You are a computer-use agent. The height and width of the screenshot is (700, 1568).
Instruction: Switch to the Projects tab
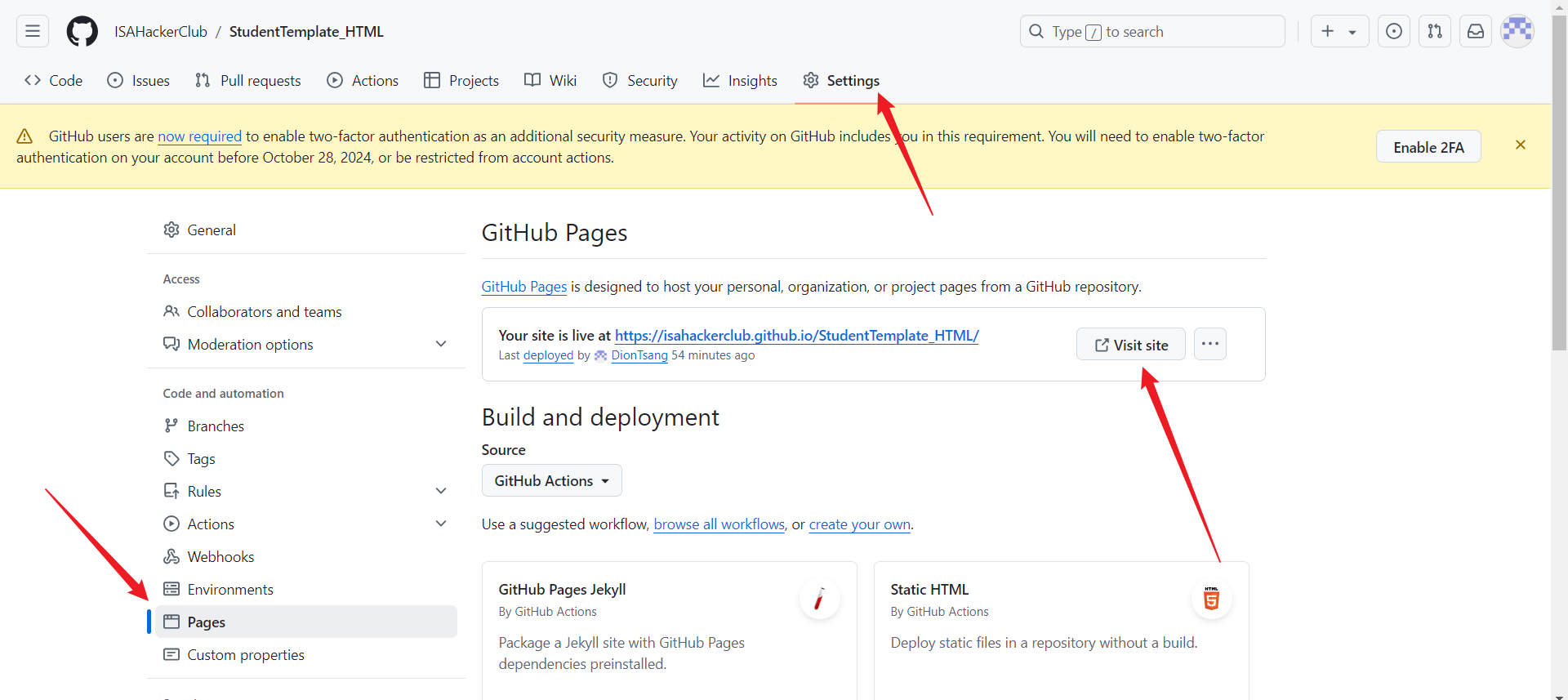coord(461,80)
